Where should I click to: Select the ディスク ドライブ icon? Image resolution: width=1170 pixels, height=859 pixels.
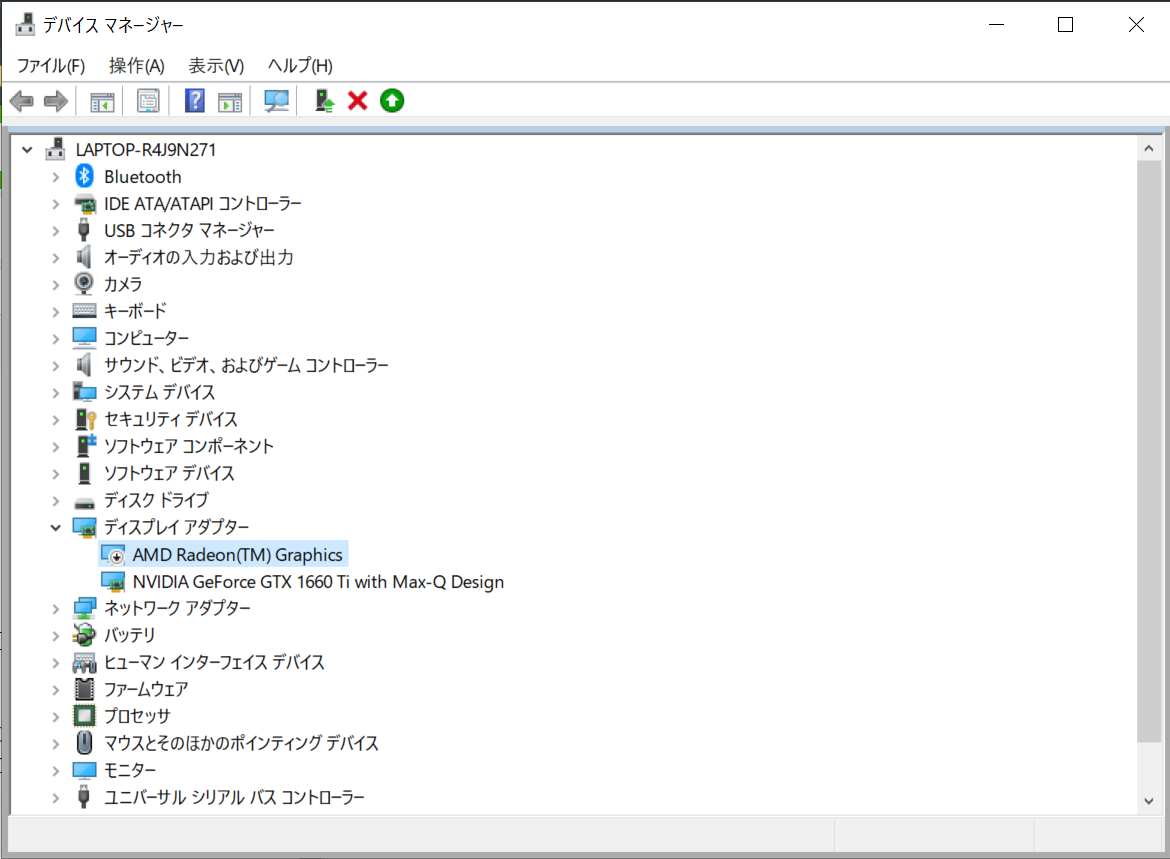pyautogui.click(x=84, y=502)
